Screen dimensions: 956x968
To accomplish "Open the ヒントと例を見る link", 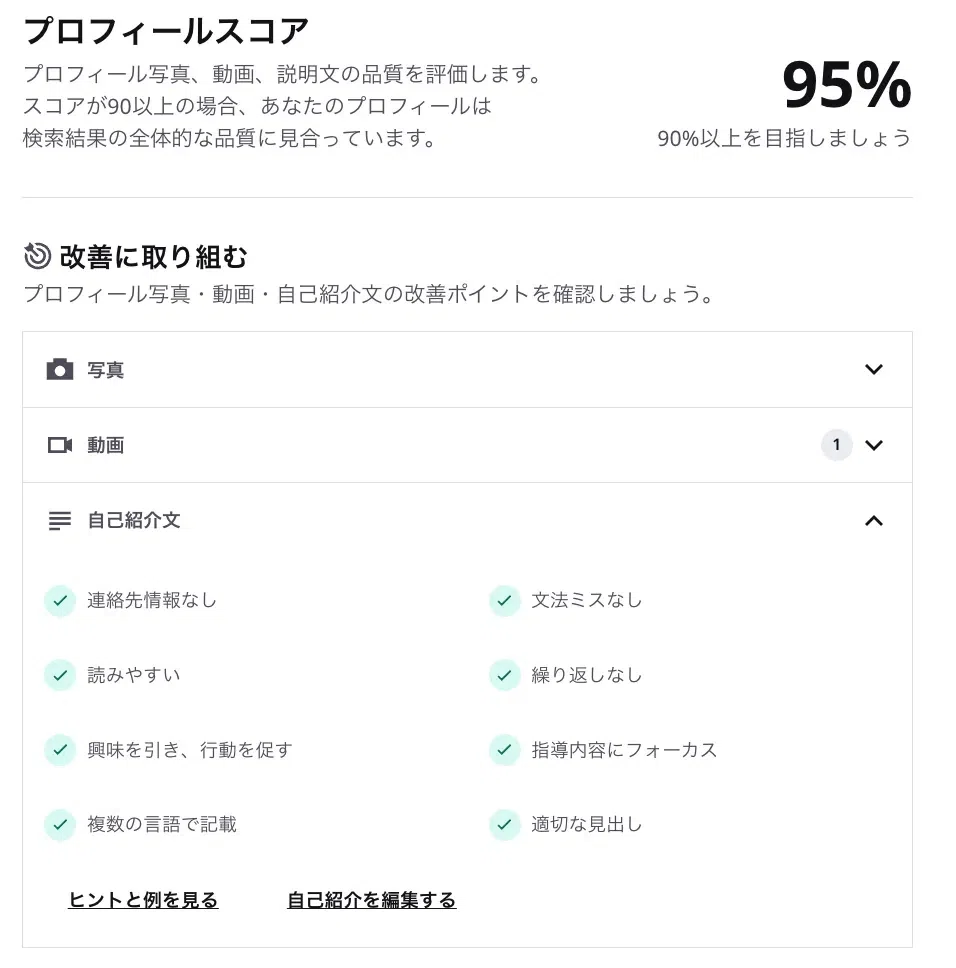I will click(143, 899).
